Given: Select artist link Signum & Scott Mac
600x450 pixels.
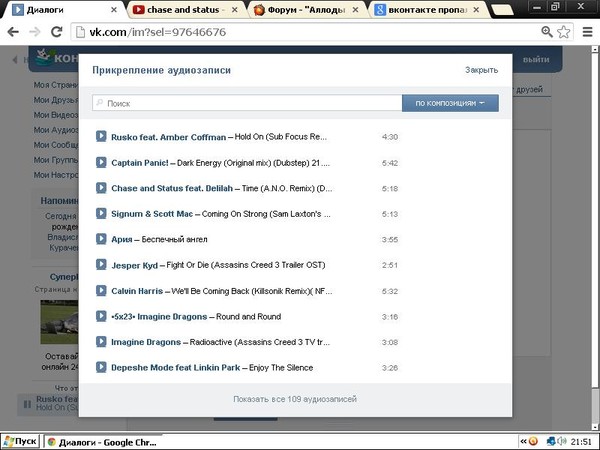Looking at the screenshot, I should (x=152, y=214).
